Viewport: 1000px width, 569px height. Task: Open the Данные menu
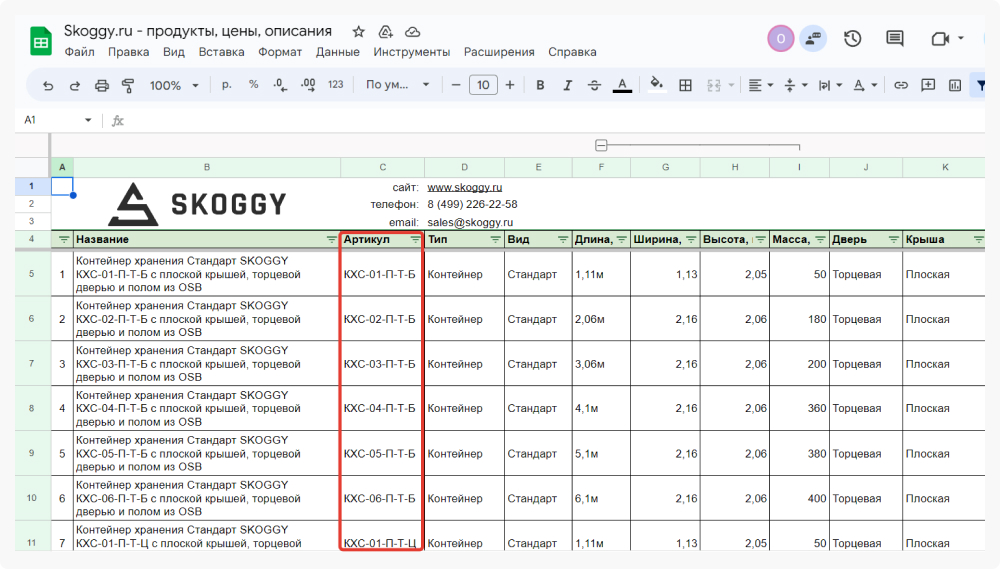tap(337, 52)
